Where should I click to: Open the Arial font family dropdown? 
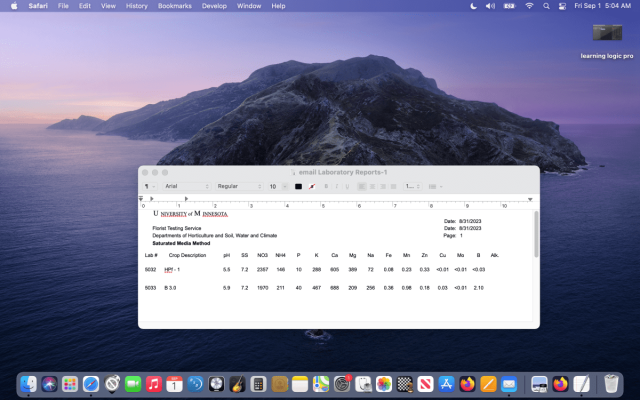[x=187, y=187]
